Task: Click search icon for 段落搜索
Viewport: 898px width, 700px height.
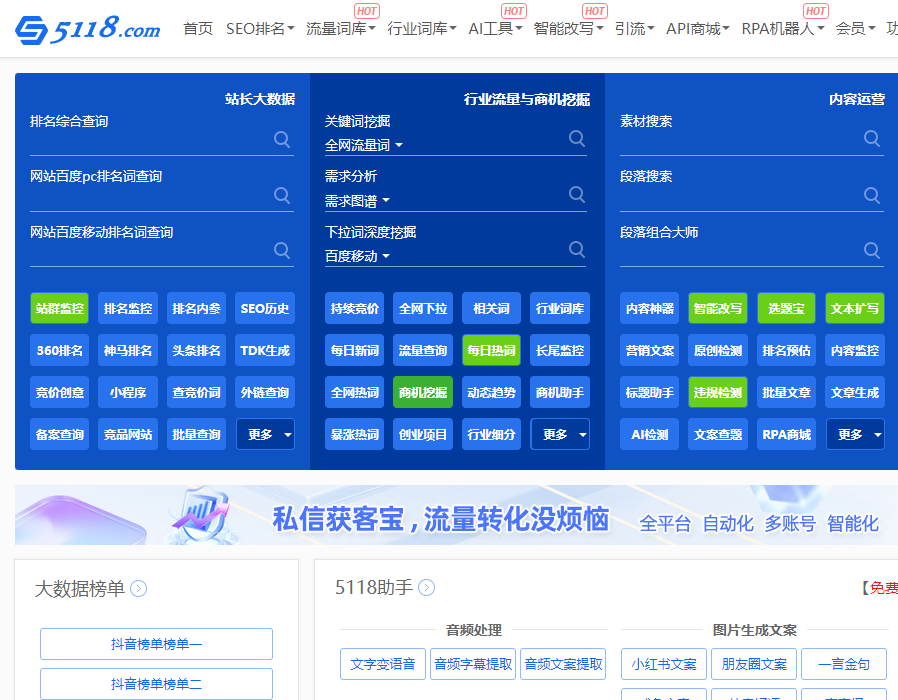Action: (872, 195)
